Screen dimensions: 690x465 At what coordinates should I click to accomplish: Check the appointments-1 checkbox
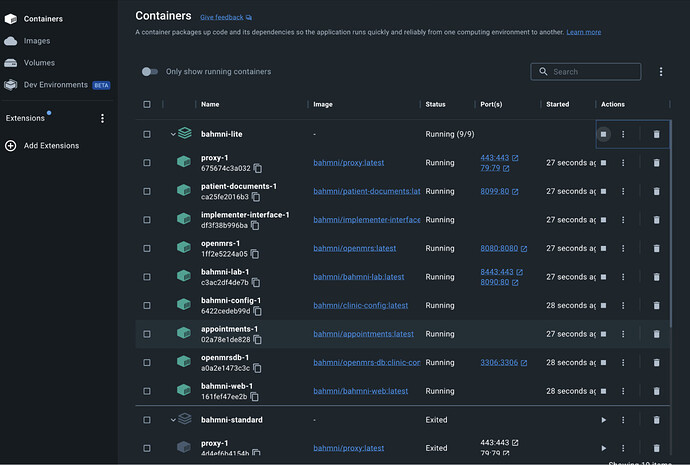tap(147, 334)
